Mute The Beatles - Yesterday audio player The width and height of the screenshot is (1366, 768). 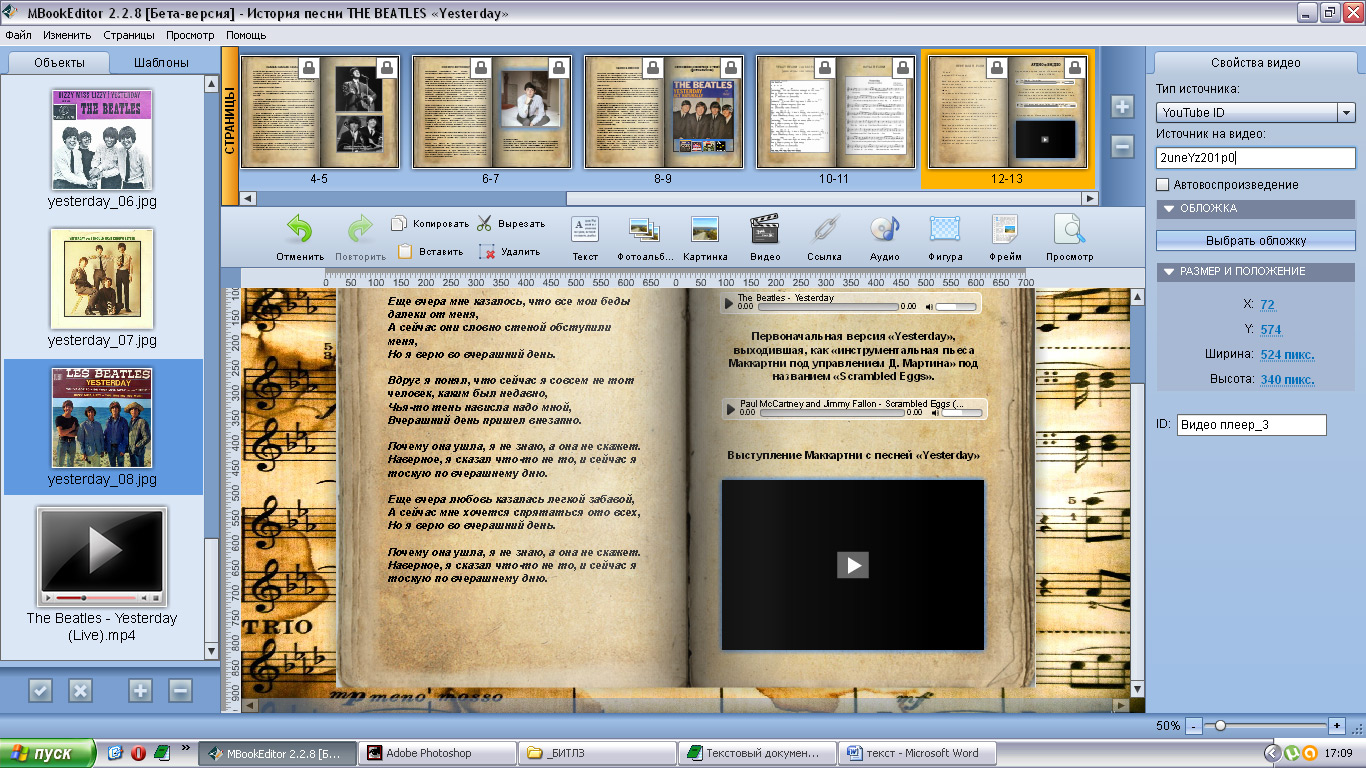pos(928,307)
